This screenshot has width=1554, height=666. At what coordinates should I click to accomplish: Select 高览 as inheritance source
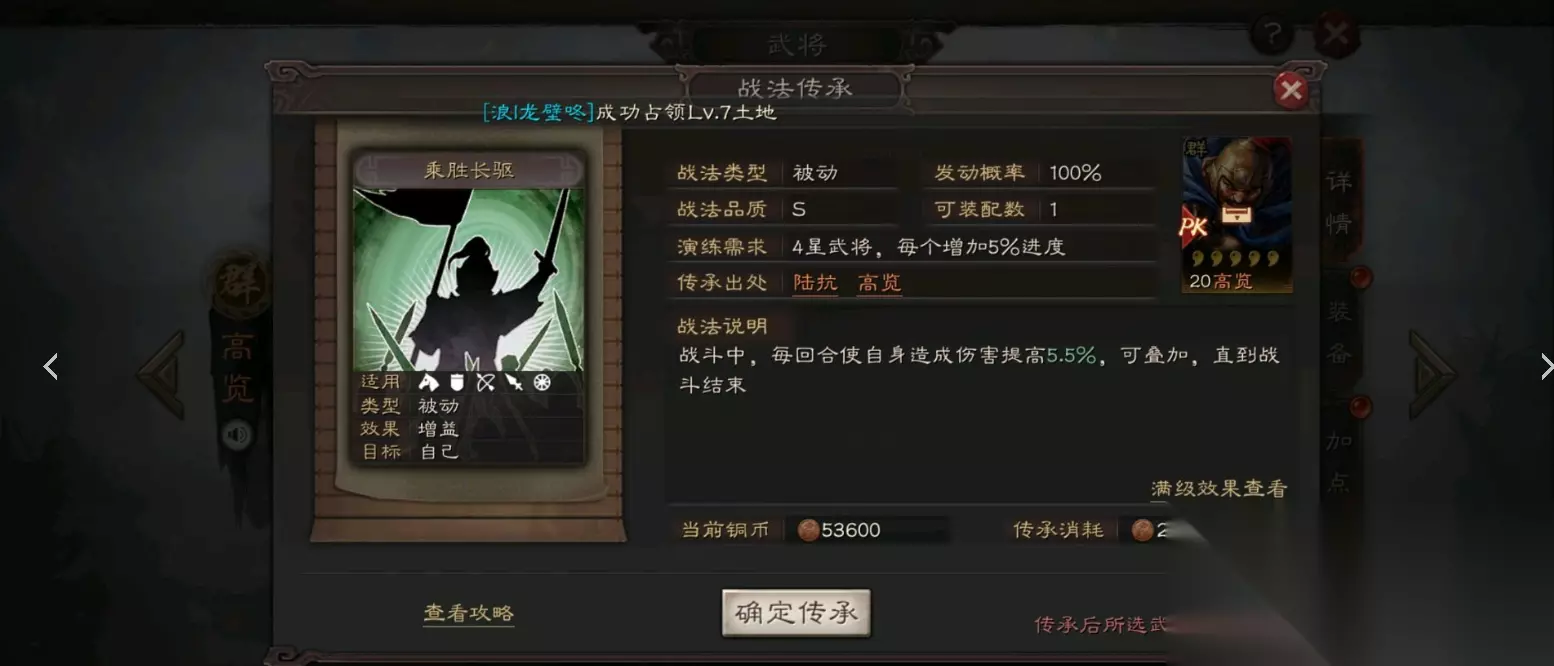click(x=879, y=283)
